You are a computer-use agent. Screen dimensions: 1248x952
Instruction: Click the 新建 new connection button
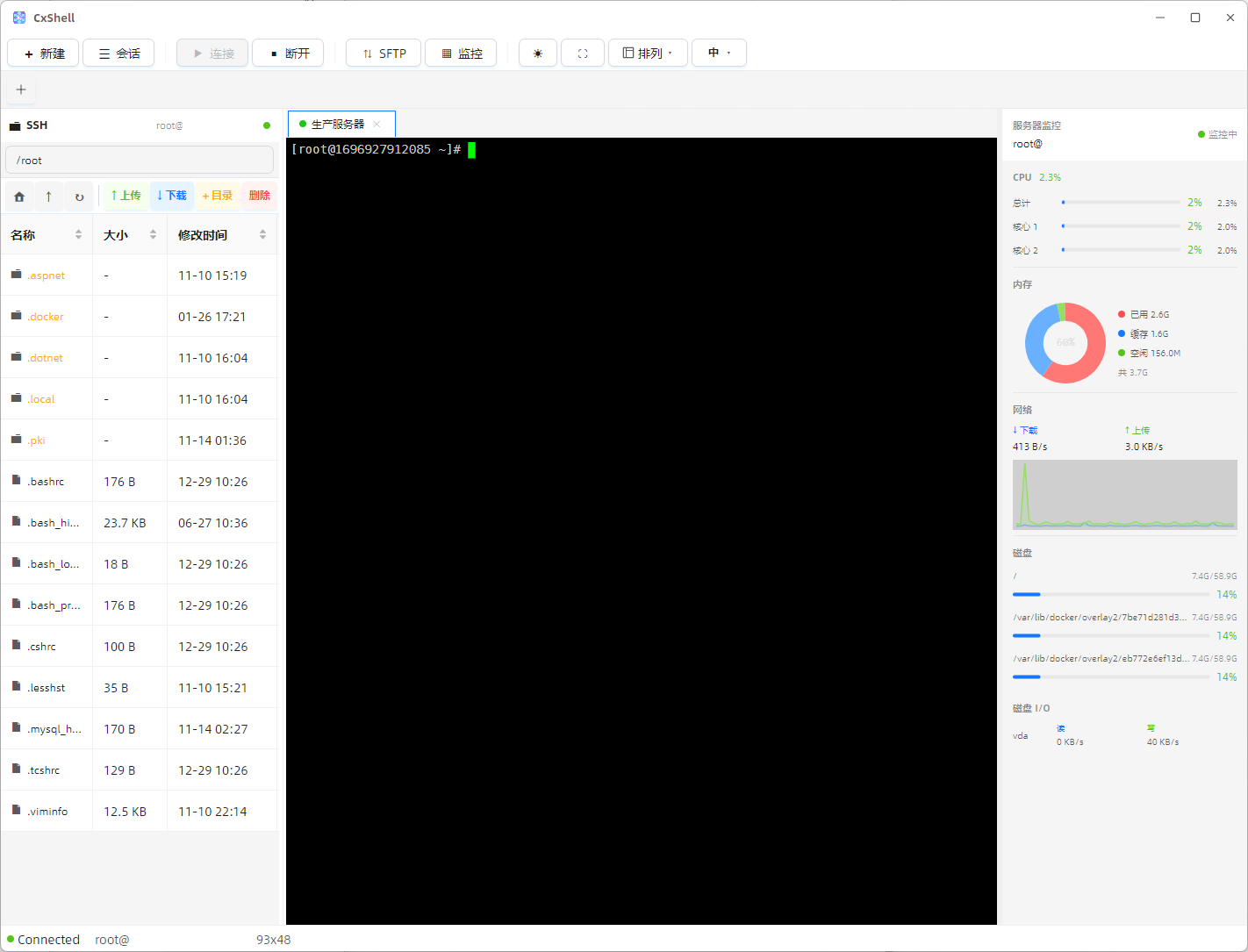(43, 54)
